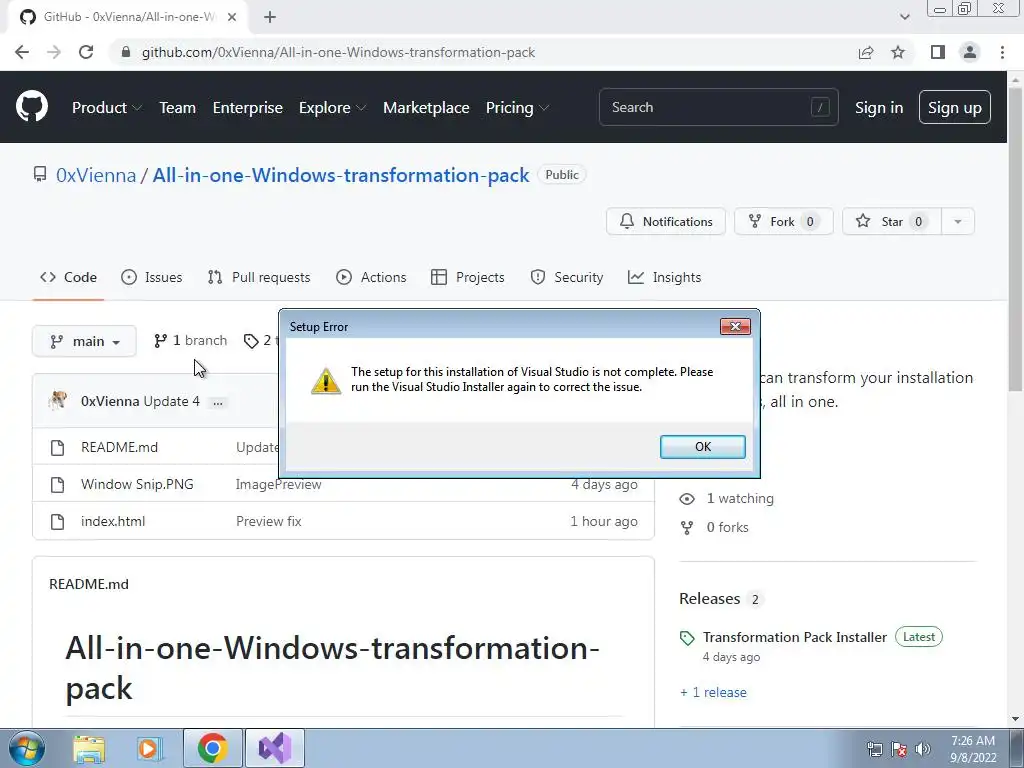Open the Preview fix commit message
Image resolution: width=1024 pixels, height=768 pixels.
click(268, 521)
